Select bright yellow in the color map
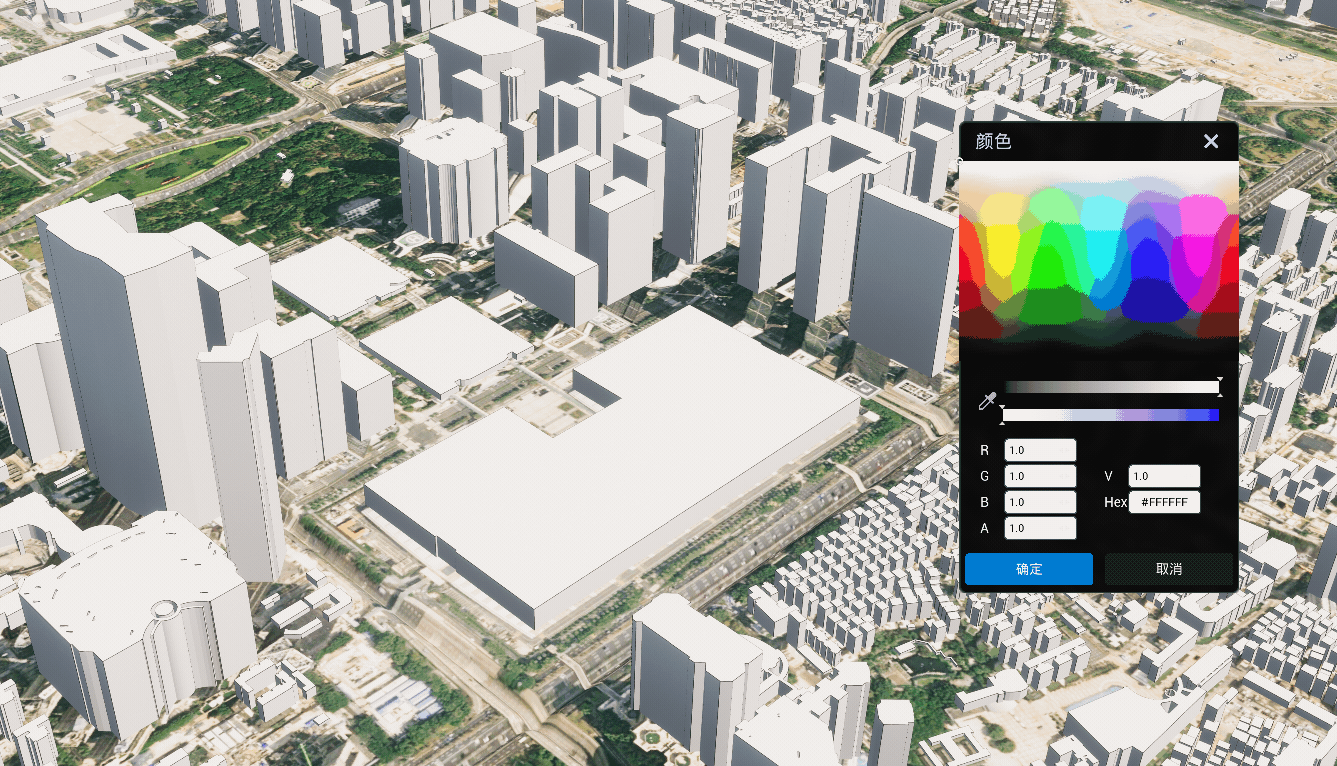 (1000, 242)
